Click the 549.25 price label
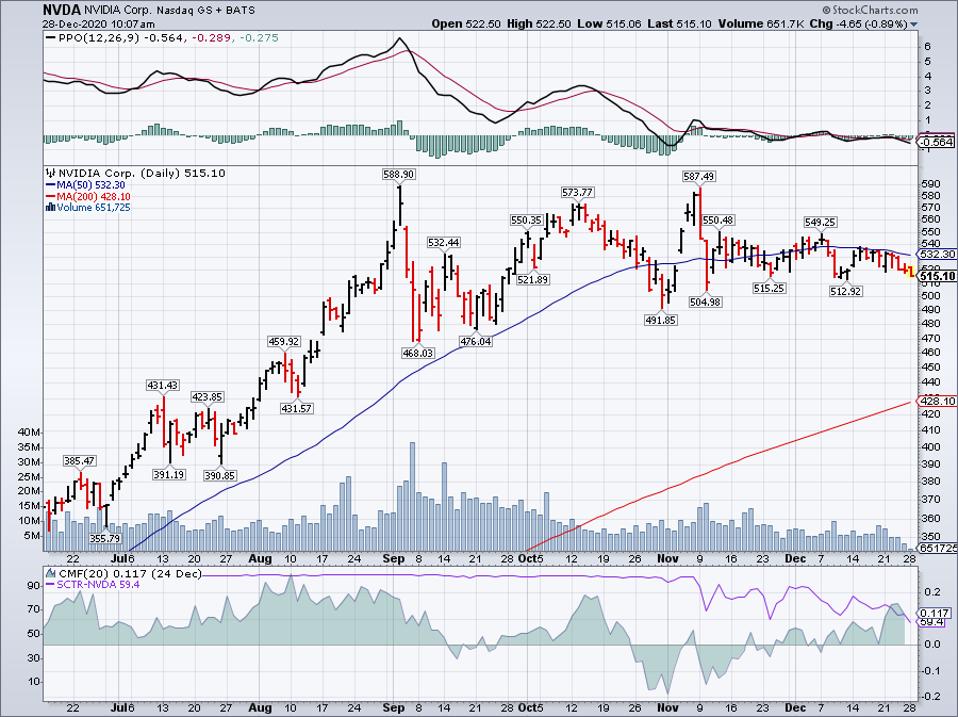The height and width of the screenshot is (717, 958). point(821,222)
